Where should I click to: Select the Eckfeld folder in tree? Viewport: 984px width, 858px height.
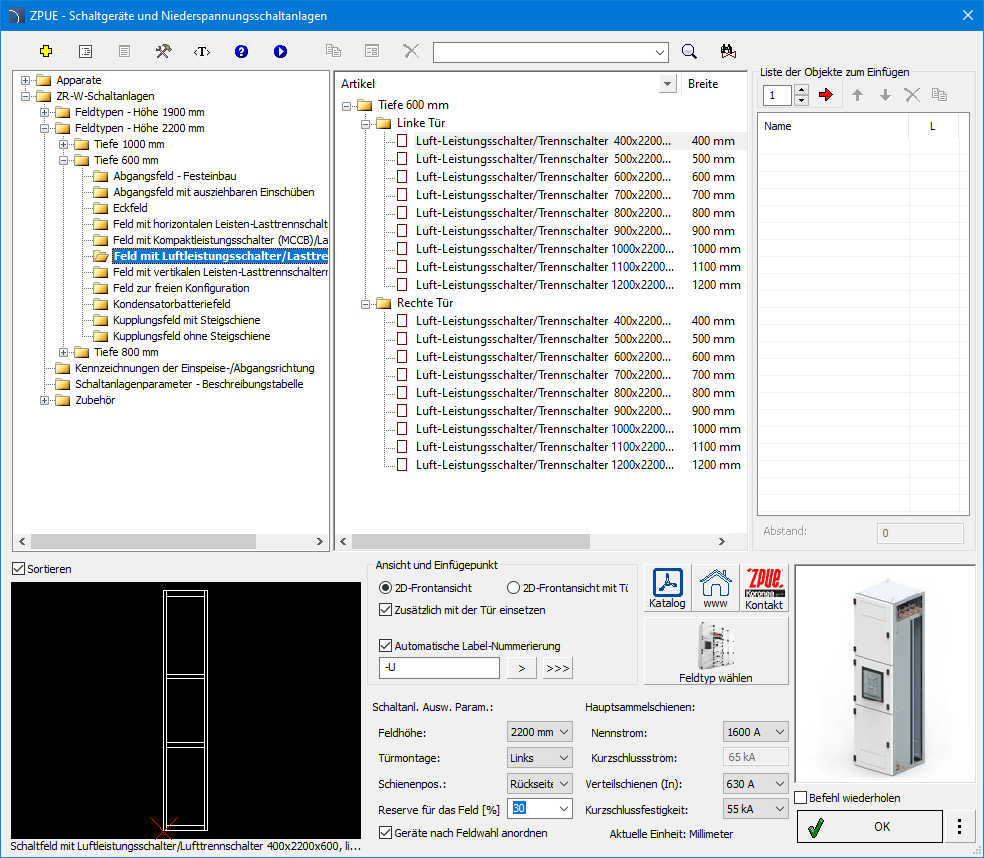click(x=130, y=208)
